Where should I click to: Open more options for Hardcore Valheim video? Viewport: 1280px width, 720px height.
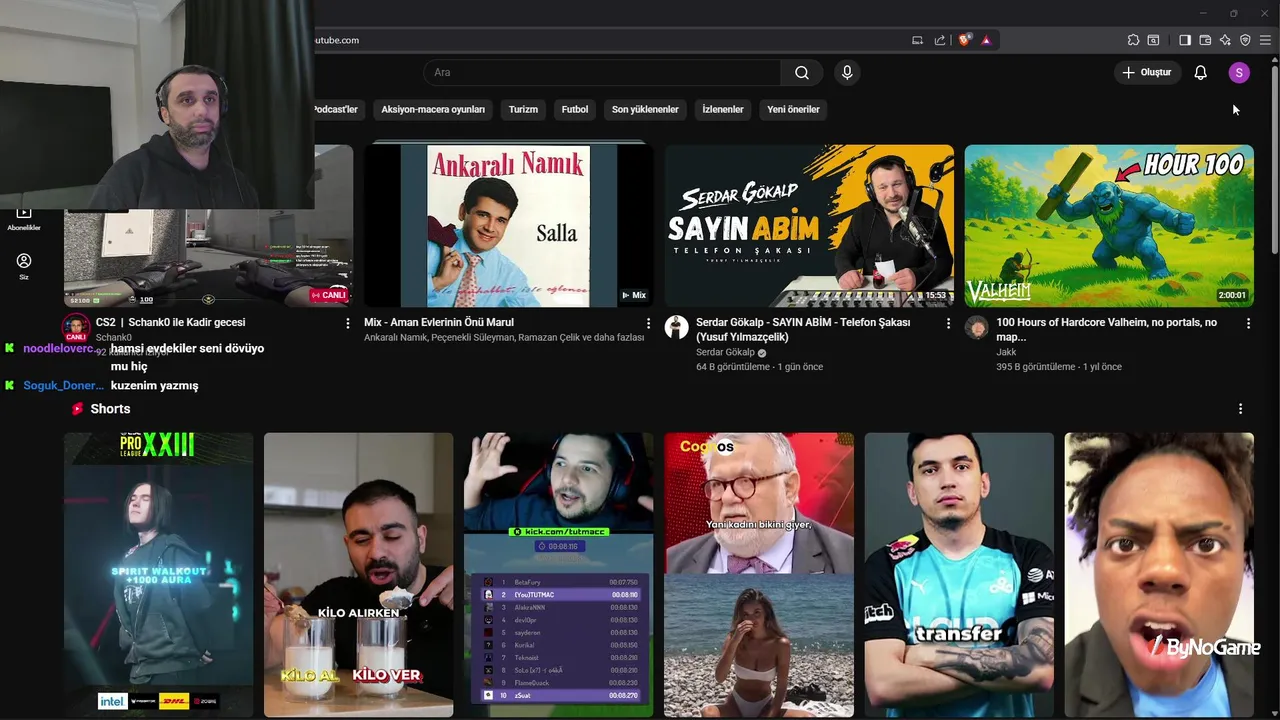pos(1248,323)
